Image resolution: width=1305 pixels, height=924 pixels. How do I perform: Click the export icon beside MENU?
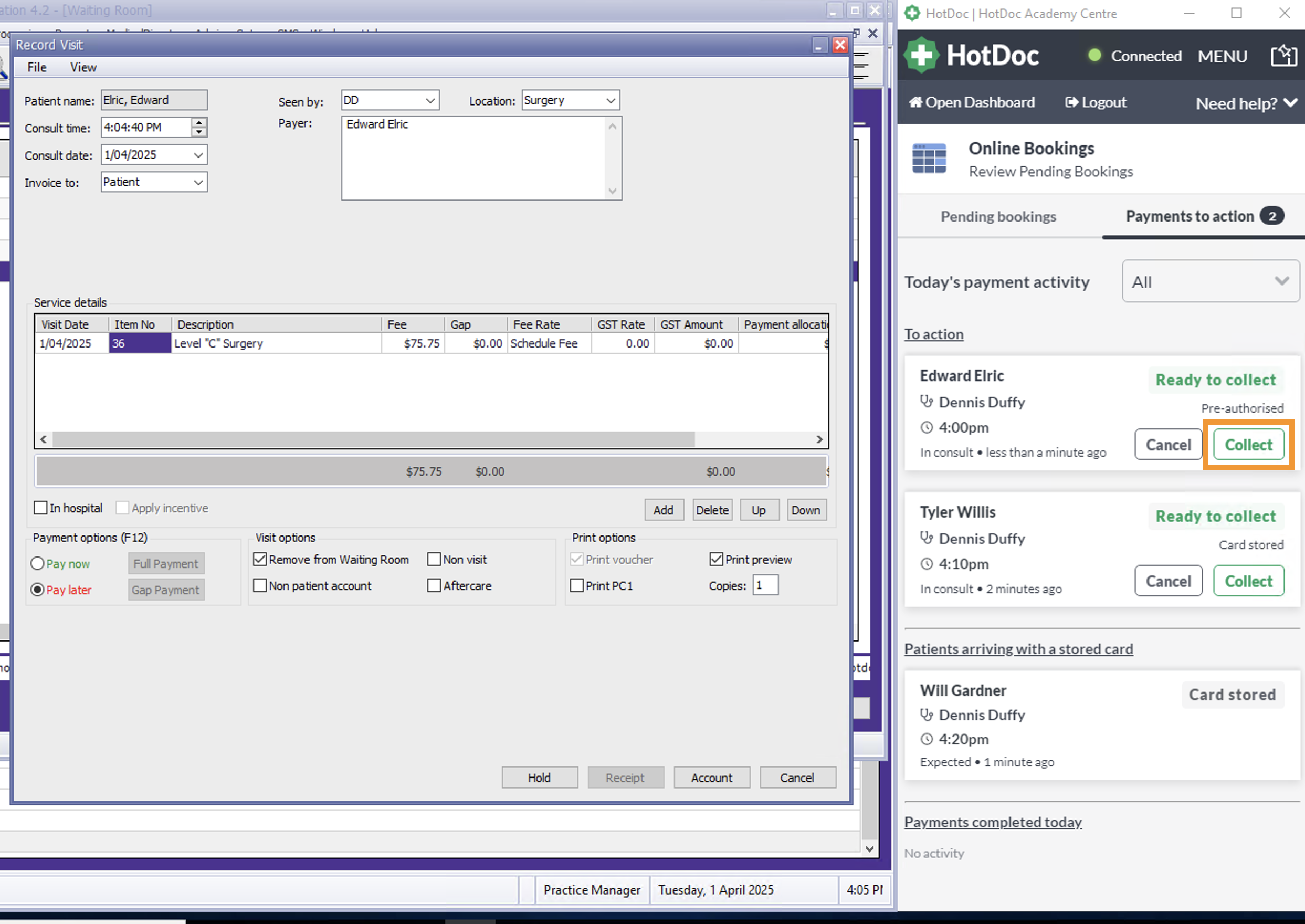(x=1283, y=56)
